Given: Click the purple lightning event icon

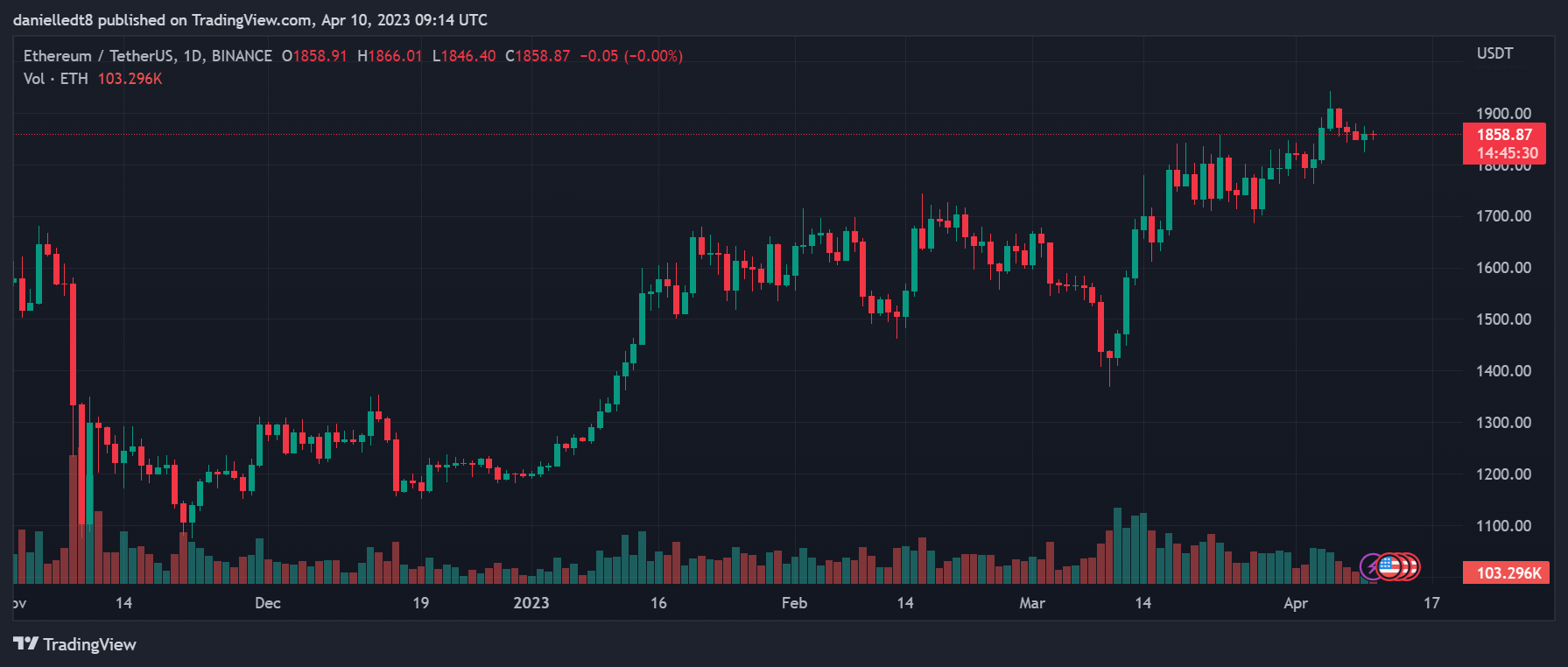Looking at the screenshot, I should pos(1370,567).
